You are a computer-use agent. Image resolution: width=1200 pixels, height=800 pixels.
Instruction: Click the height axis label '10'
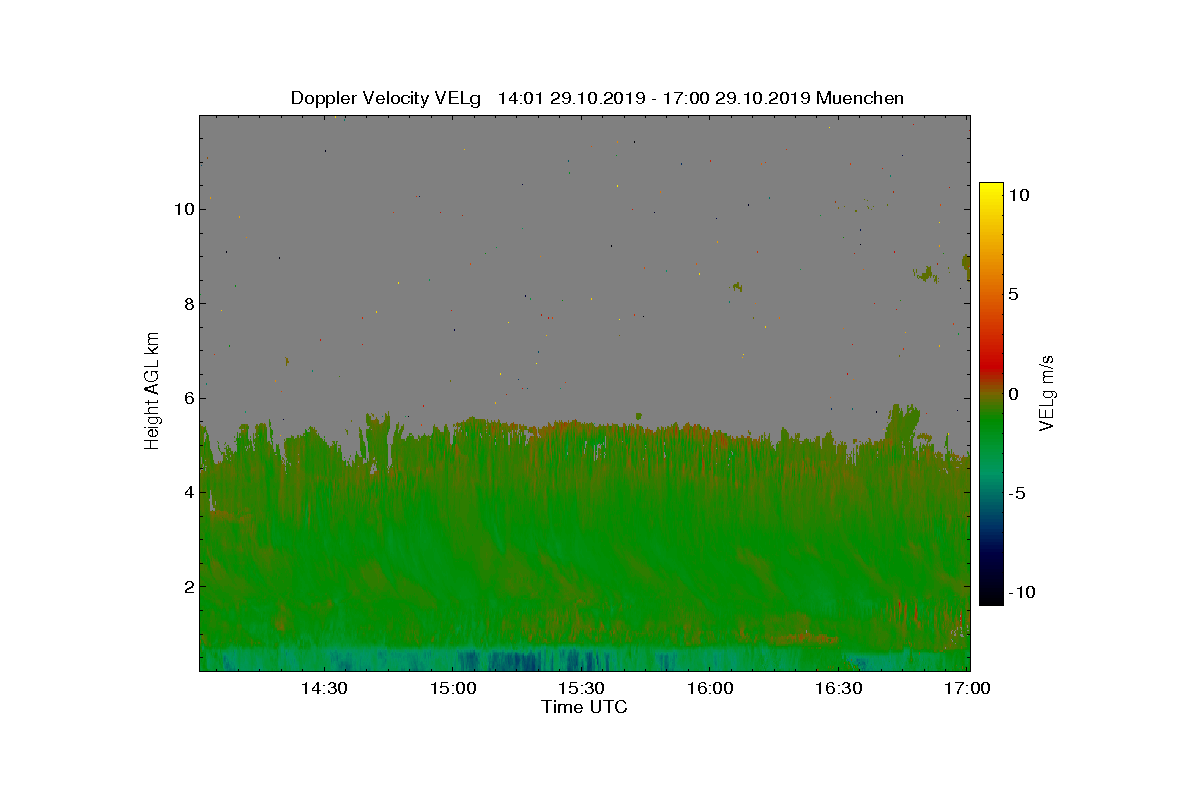(x=183, y=209)
